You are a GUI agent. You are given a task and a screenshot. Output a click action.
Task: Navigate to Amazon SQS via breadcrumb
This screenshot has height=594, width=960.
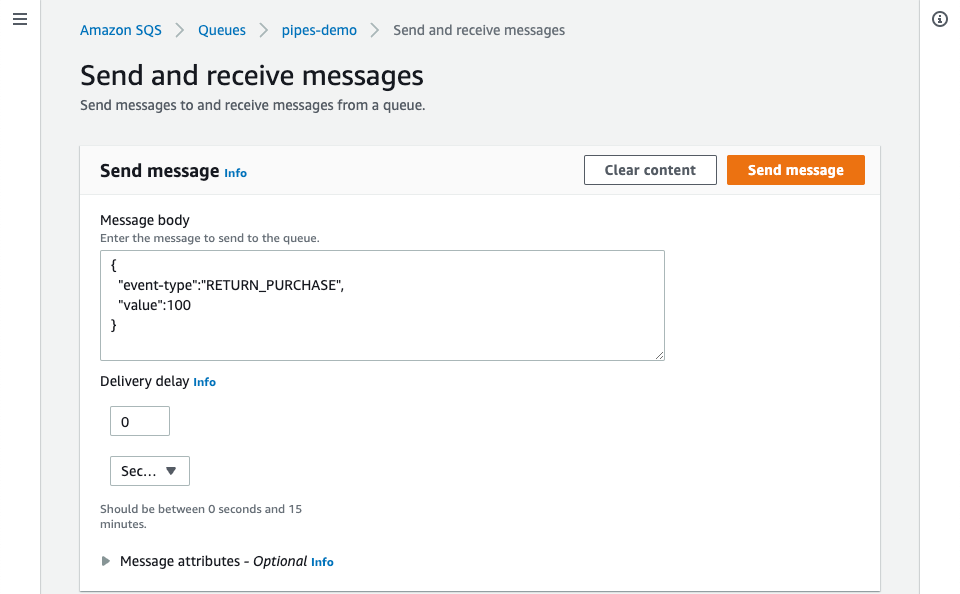(x=120, y=30)
